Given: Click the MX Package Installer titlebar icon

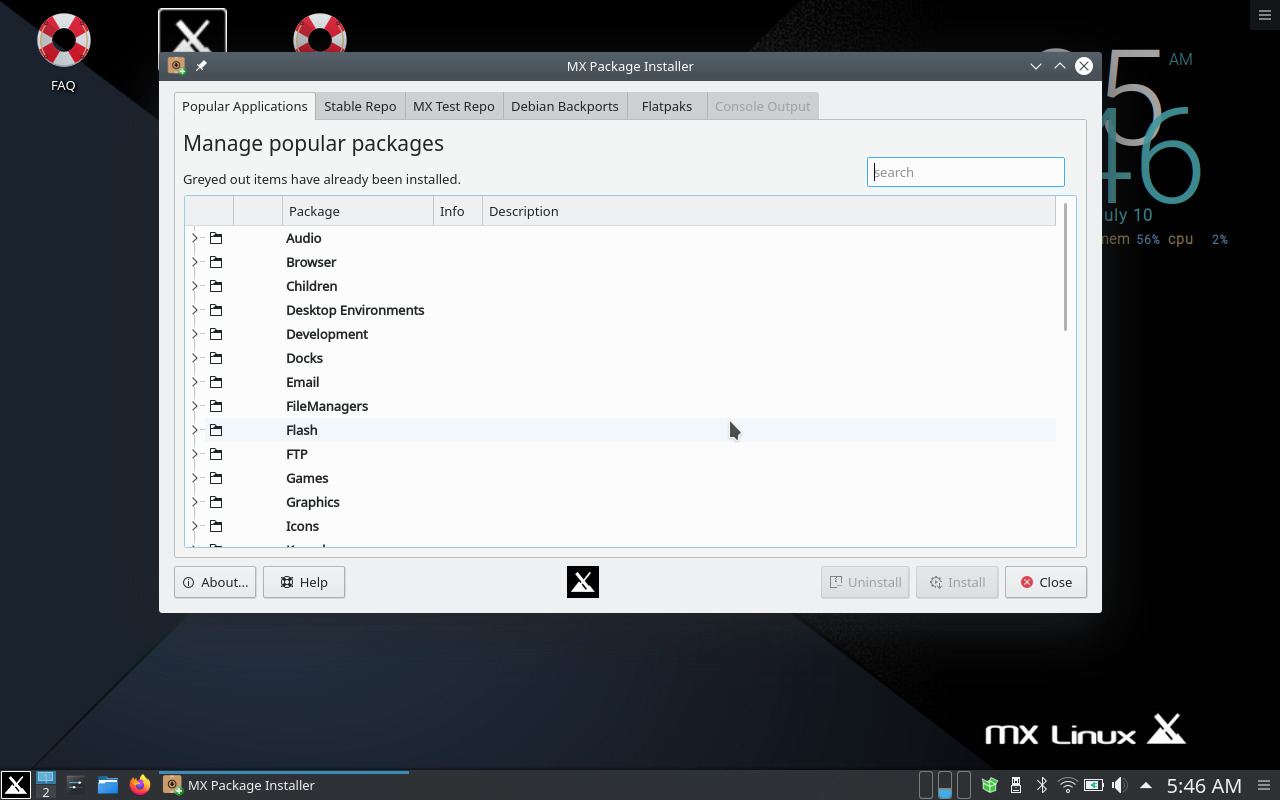Looking at the screenshot, I should pyautogui.click(x=176, y=66).
